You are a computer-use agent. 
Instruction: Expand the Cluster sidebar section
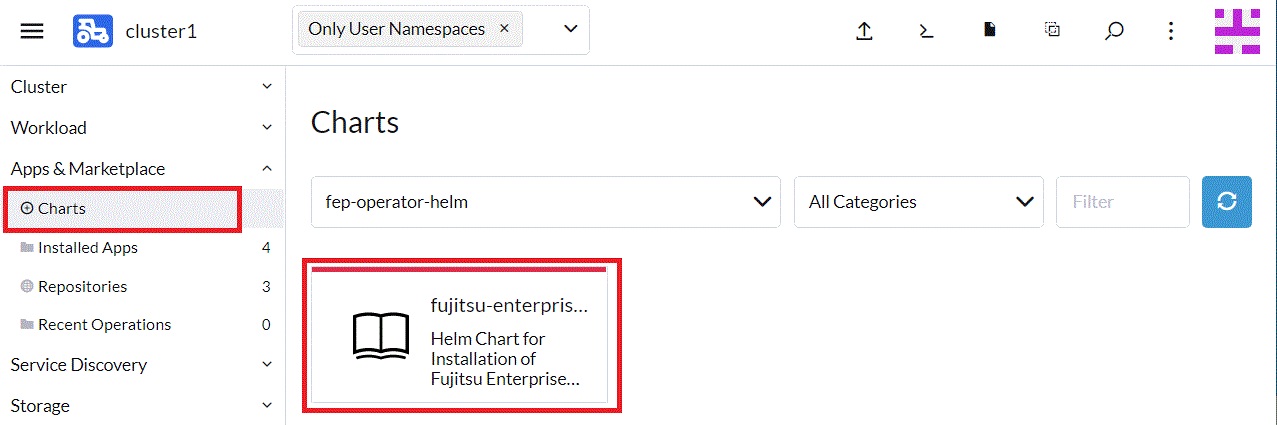[x=142, y=87]
